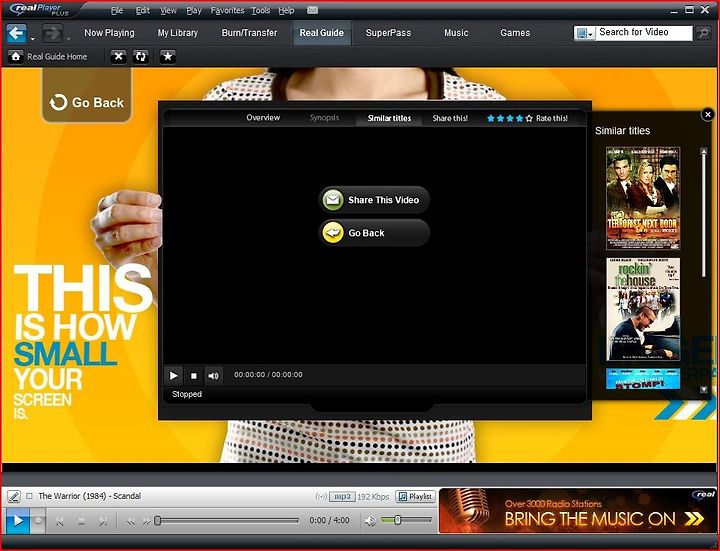Viewport: 720px width, 551px height.
Task: Click the brown Go Back tab
Action: pos(86,98)
